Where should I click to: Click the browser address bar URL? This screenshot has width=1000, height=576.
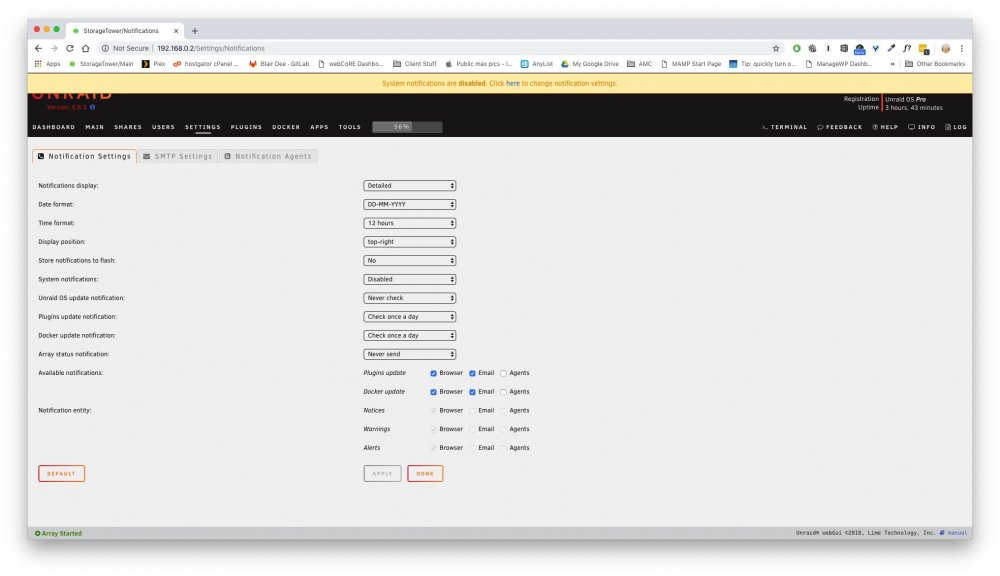tap(210, 48)
